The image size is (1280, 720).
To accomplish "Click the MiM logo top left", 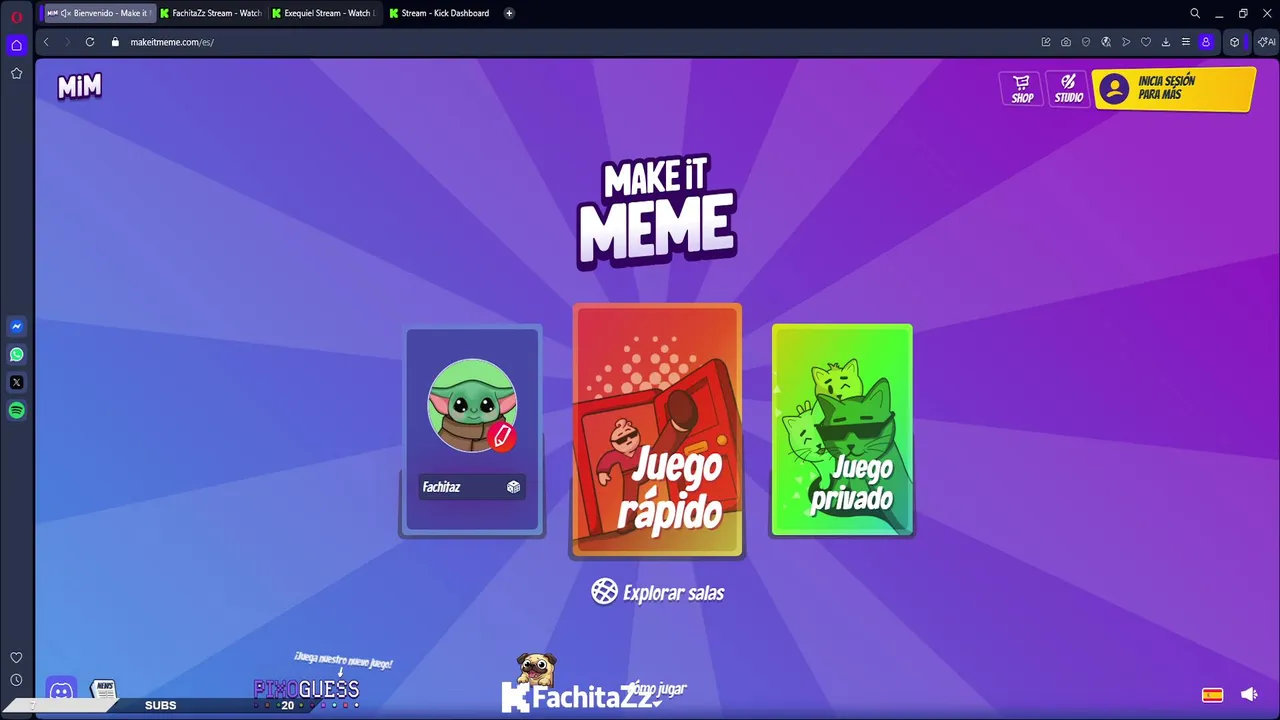I will (x=79, y=87).
